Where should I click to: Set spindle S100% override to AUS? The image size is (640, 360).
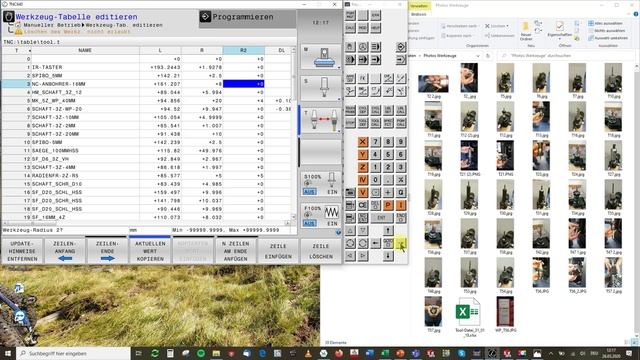(x=309, y=192)
